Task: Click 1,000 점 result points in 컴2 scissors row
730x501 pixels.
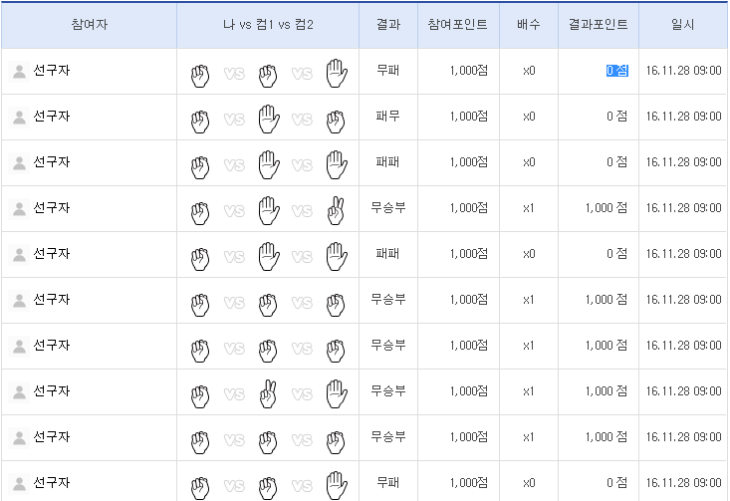Action: [607, 208]
